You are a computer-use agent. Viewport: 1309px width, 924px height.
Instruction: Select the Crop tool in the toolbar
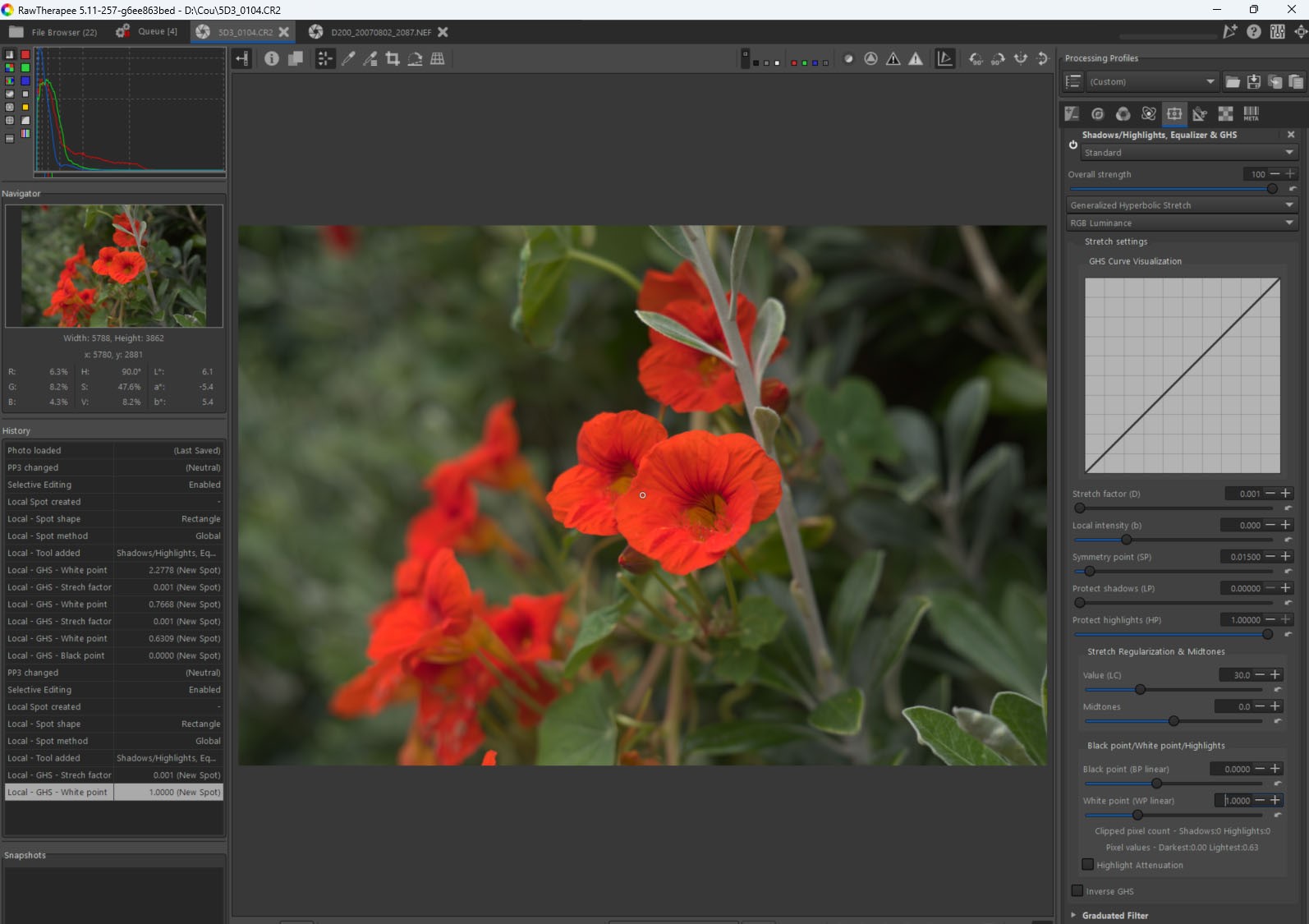(393, 58)
